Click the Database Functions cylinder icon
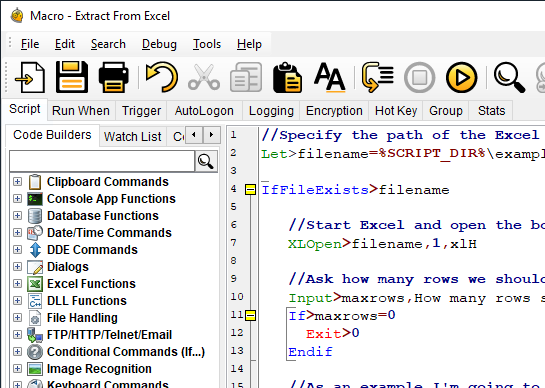 (35, 216)
